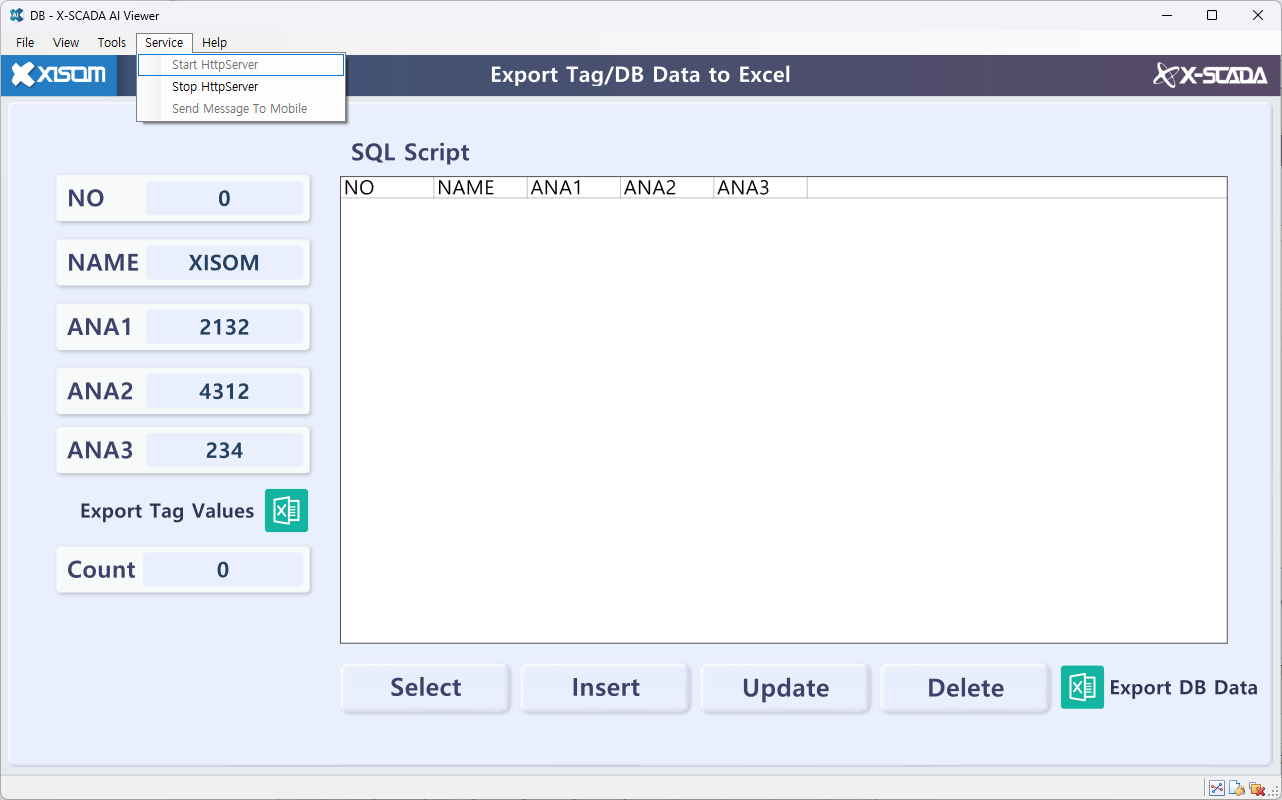This screenshot has width=1282, height=800.
Task: Click the tagged document icon in status bar
Action: [1237, 789]
